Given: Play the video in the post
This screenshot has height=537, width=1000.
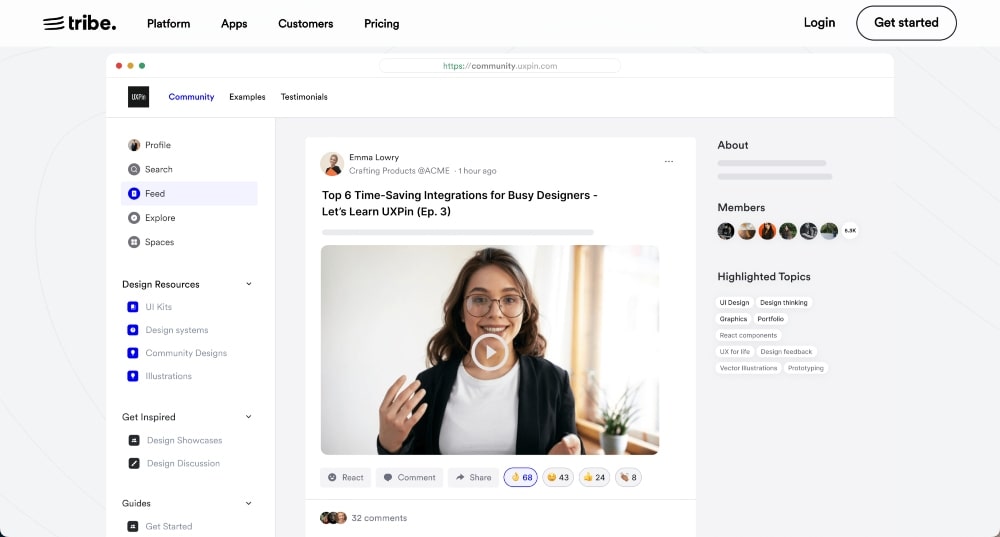Looking at the screenshot, I should 489,351.
